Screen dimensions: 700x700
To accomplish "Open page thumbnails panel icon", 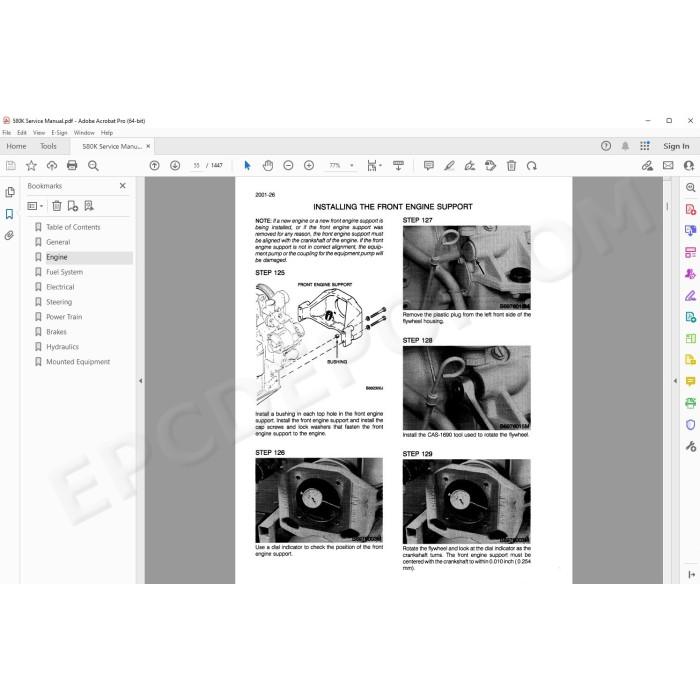I will (9, 192).
